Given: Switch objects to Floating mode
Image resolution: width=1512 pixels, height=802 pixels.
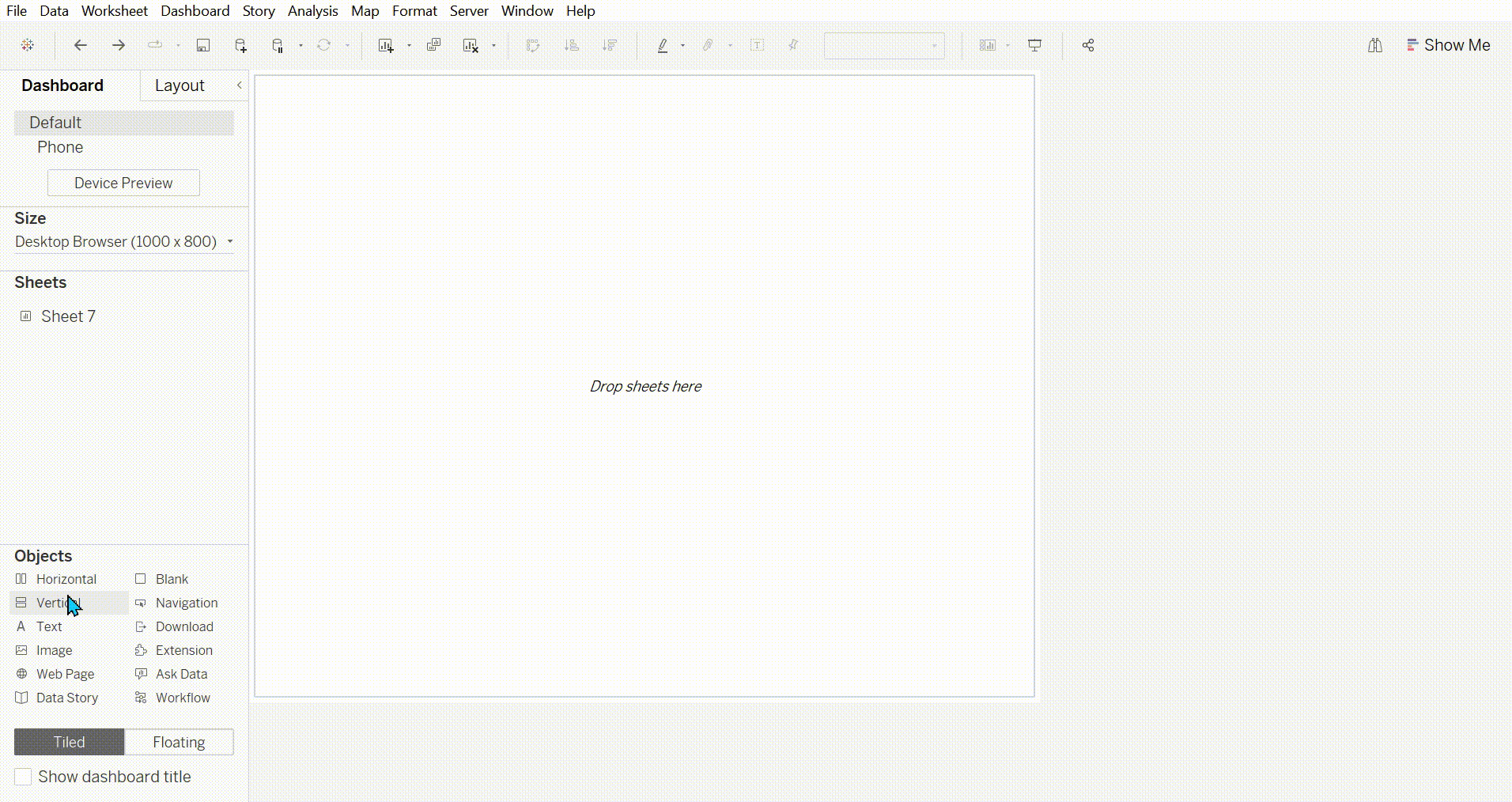Looking at the screenshot, I should [x=179, y=742].
